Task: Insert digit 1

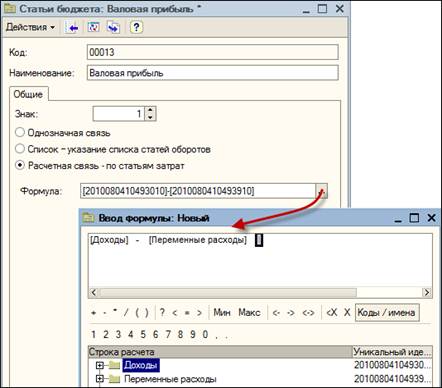Action: 94,334
